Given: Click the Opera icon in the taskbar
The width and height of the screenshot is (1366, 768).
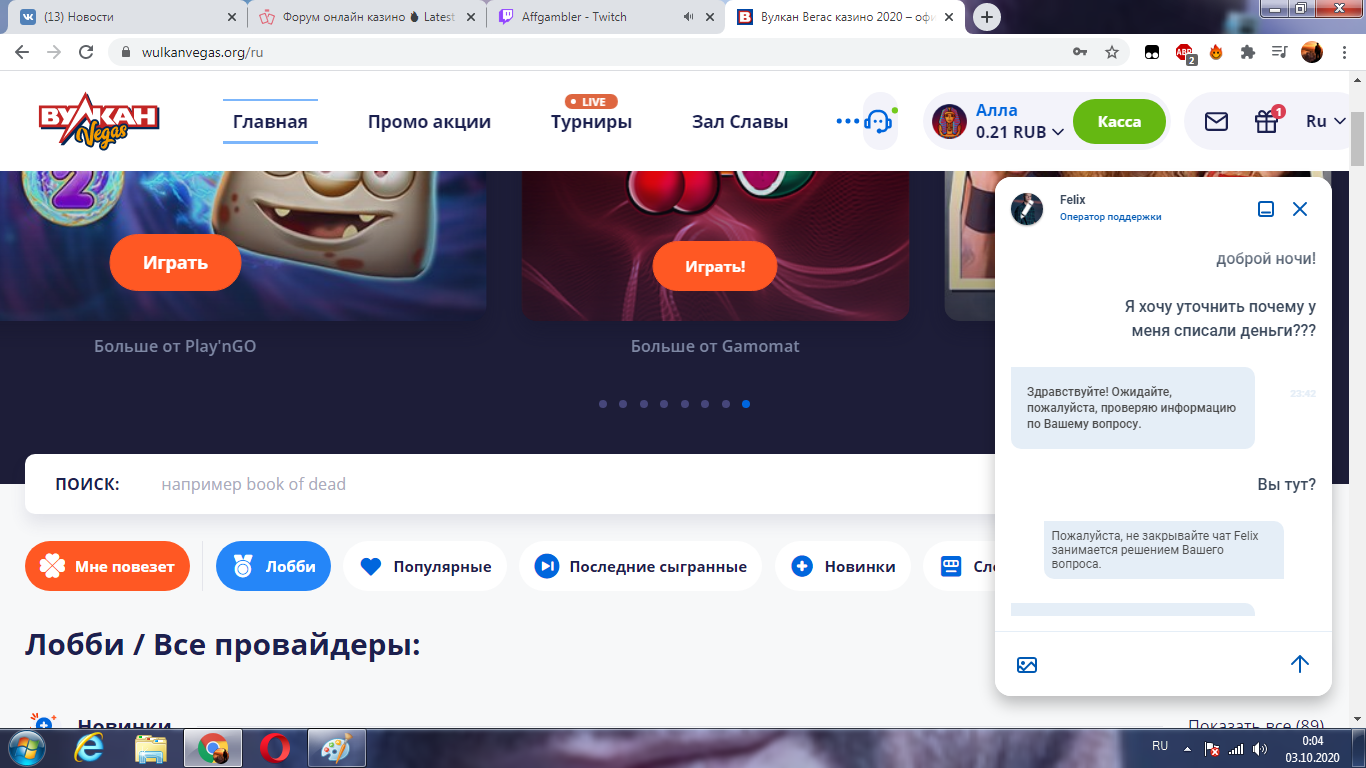Looking at the screenshot, I should coord(275,748).
